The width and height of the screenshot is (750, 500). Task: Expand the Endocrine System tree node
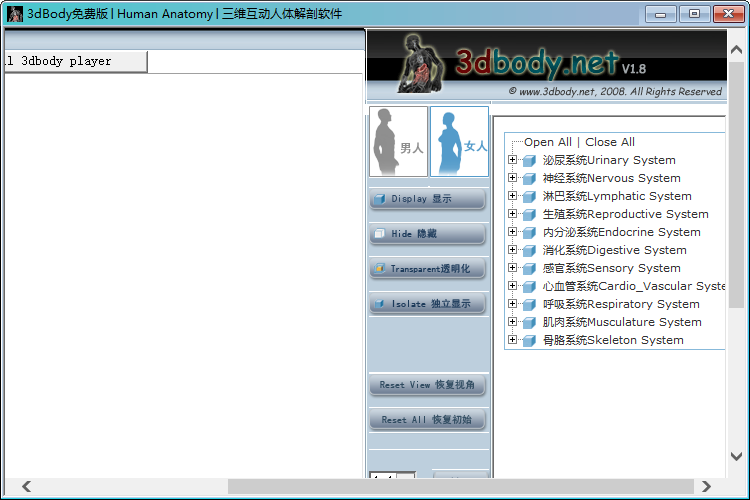[x=512, y=232]
